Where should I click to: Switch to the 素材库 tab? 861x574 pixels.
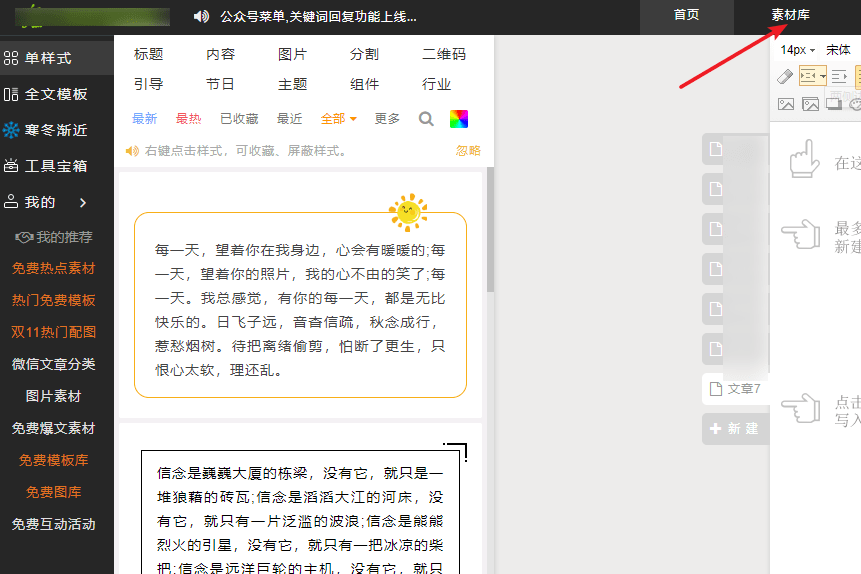pyautogui.click(x=790, y=15)
